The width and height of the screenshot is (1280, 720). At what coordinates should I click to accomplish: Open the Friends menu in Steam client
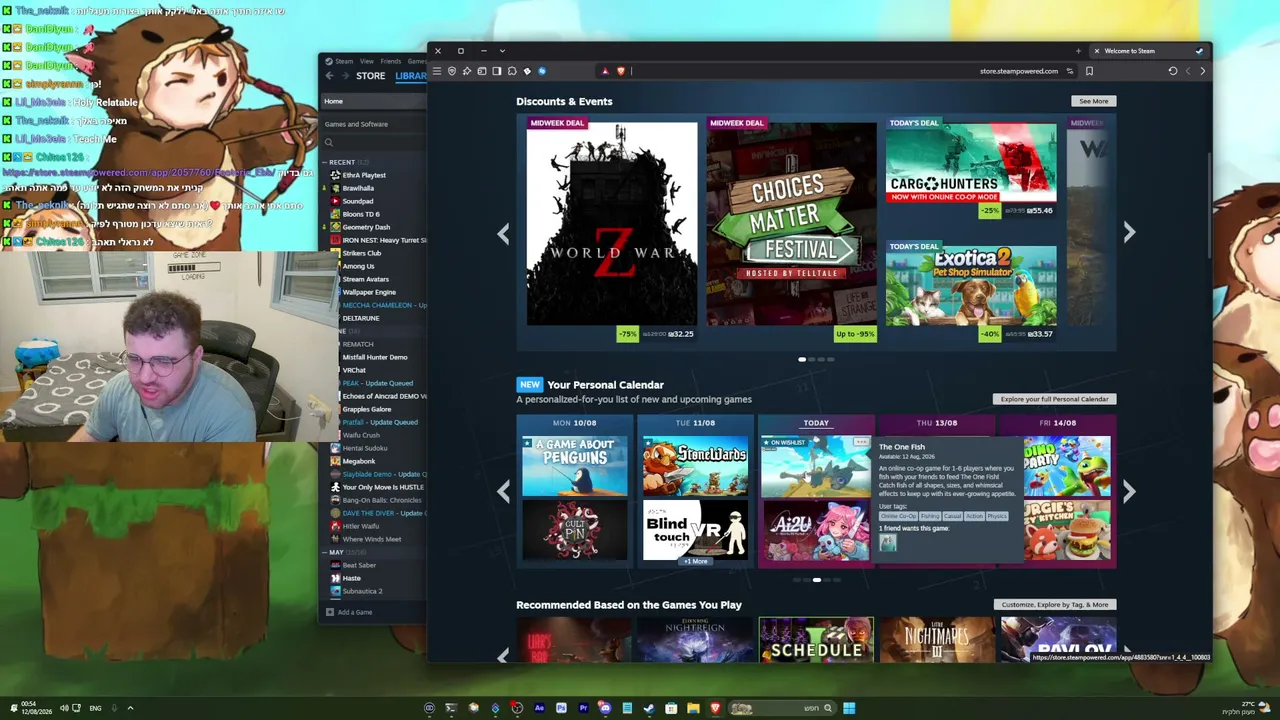(390, 61)
